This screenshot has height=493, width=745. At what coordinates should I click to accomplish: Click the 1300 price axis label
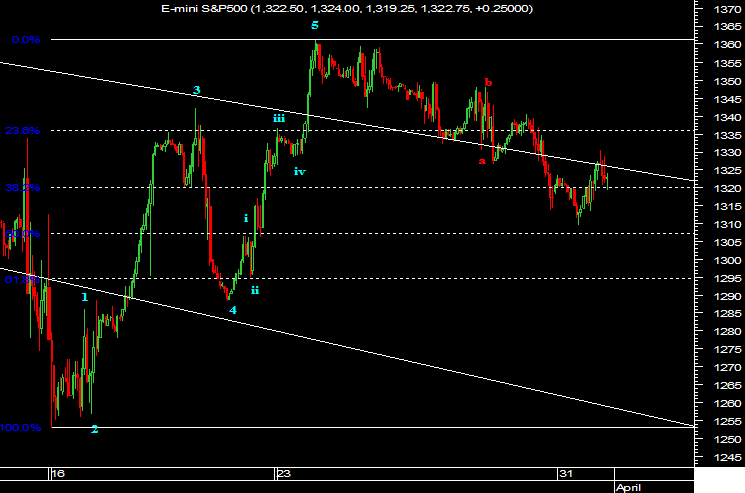(727, 260)
